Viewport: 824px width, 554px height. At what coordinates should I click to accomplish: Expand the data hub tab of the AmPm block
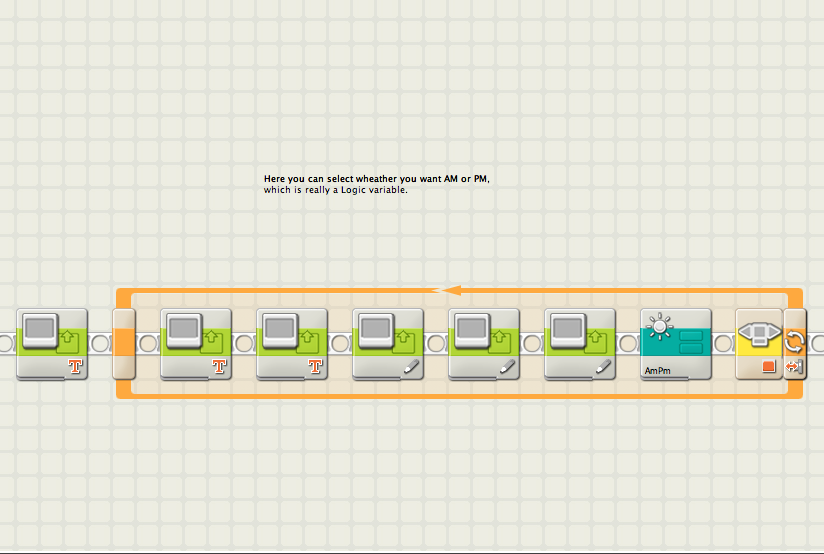[x=665, y=378]
